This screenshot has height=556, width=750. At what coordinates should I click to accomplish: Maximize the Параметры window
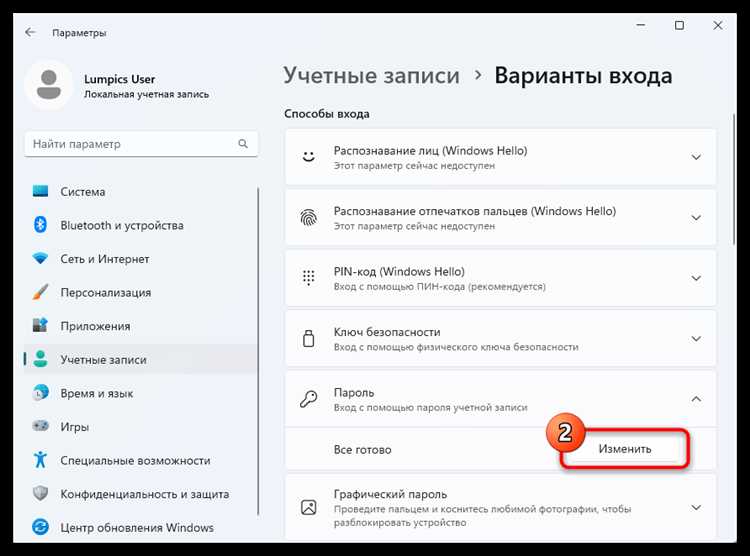click(679, 25)
